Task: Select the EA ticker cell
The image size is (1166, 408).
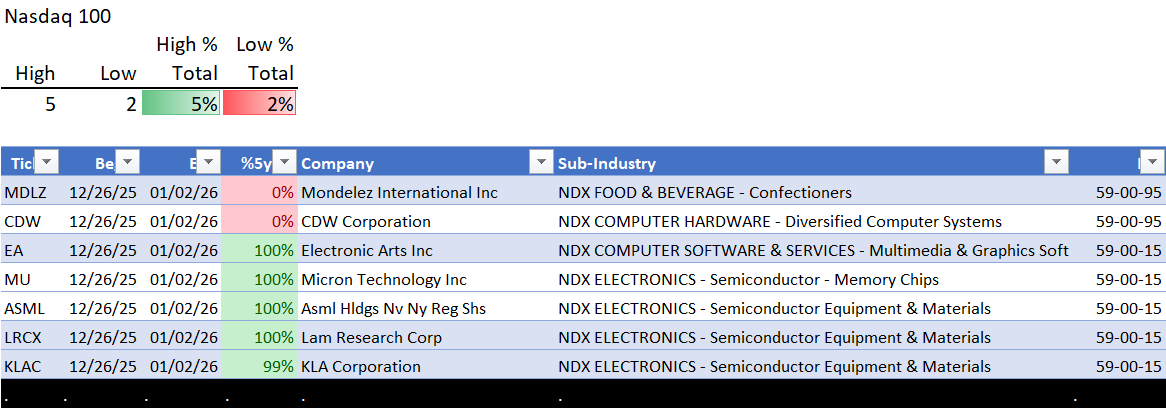Action: click(31, 250)
